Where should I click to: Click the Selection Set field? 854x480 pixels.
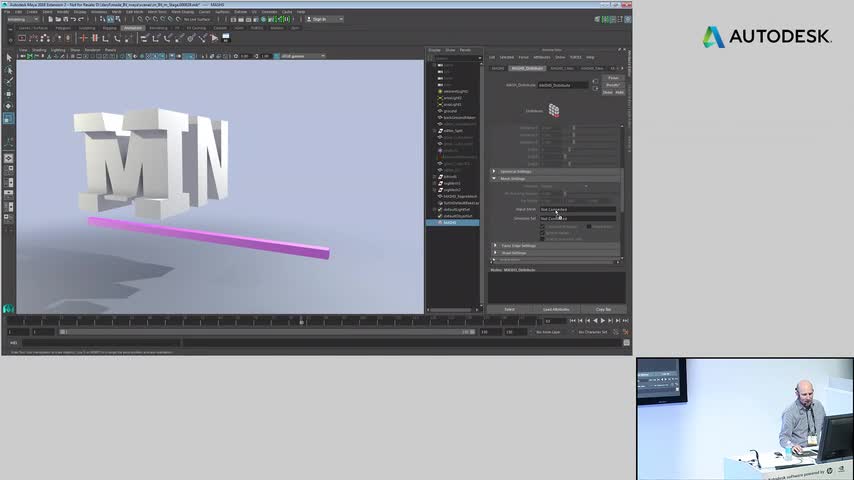point(577,218)
